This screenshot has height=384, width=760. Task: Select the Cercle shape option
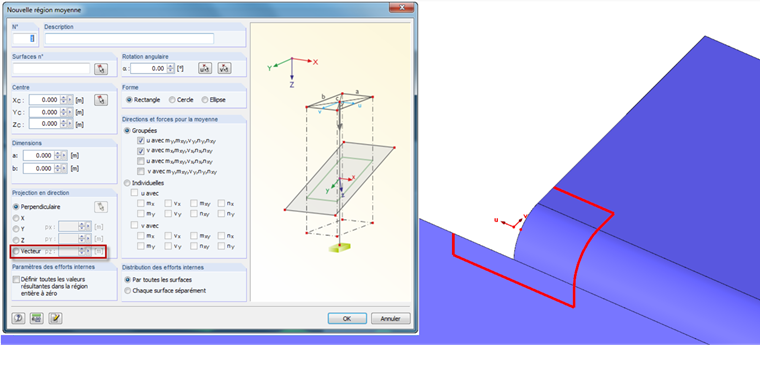click(x=172, y=100)
